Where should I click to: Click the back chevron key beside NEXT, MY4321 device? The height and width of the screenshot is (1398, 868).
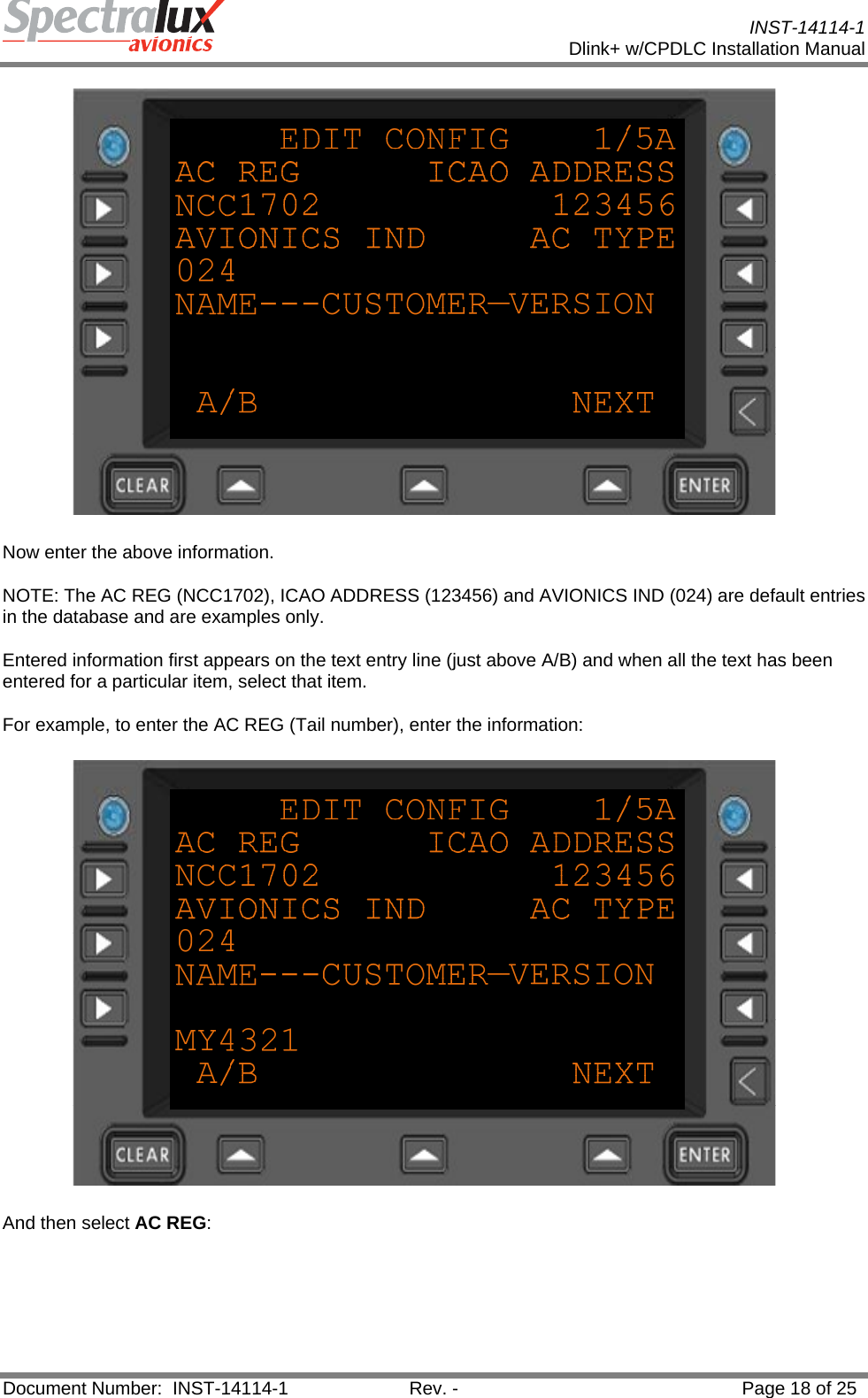point(749,1081)
